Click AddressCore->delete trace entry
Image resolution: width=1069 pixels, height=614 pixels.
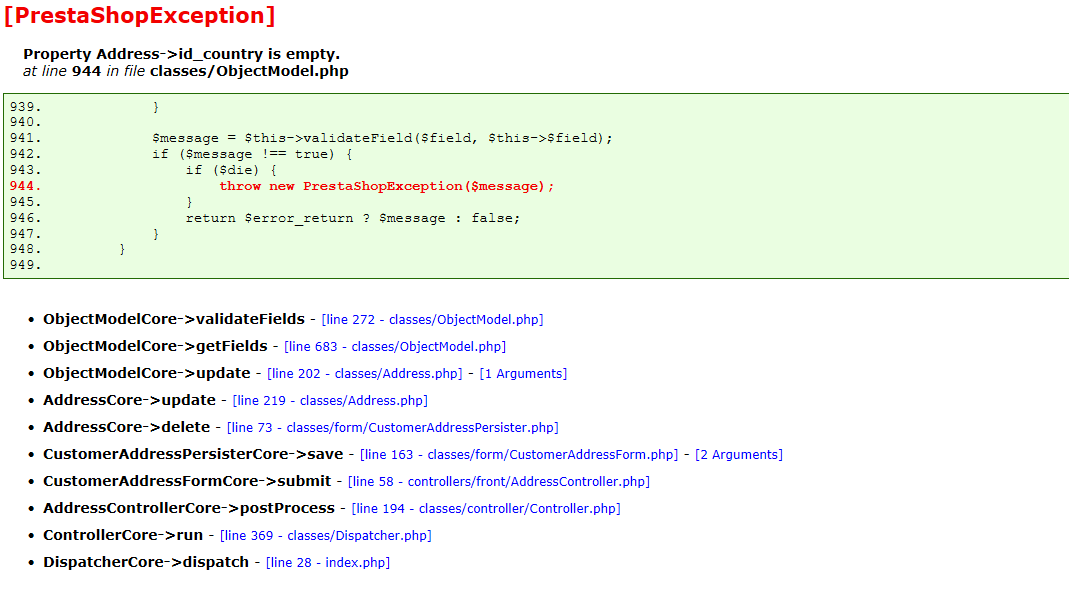pyautogui.click(x=127, y=427)
